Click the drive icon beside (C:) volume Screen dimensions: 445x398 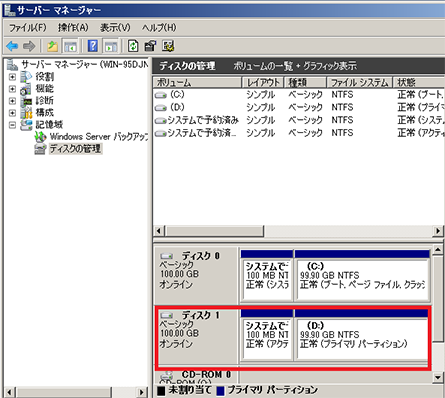(161, 95)
